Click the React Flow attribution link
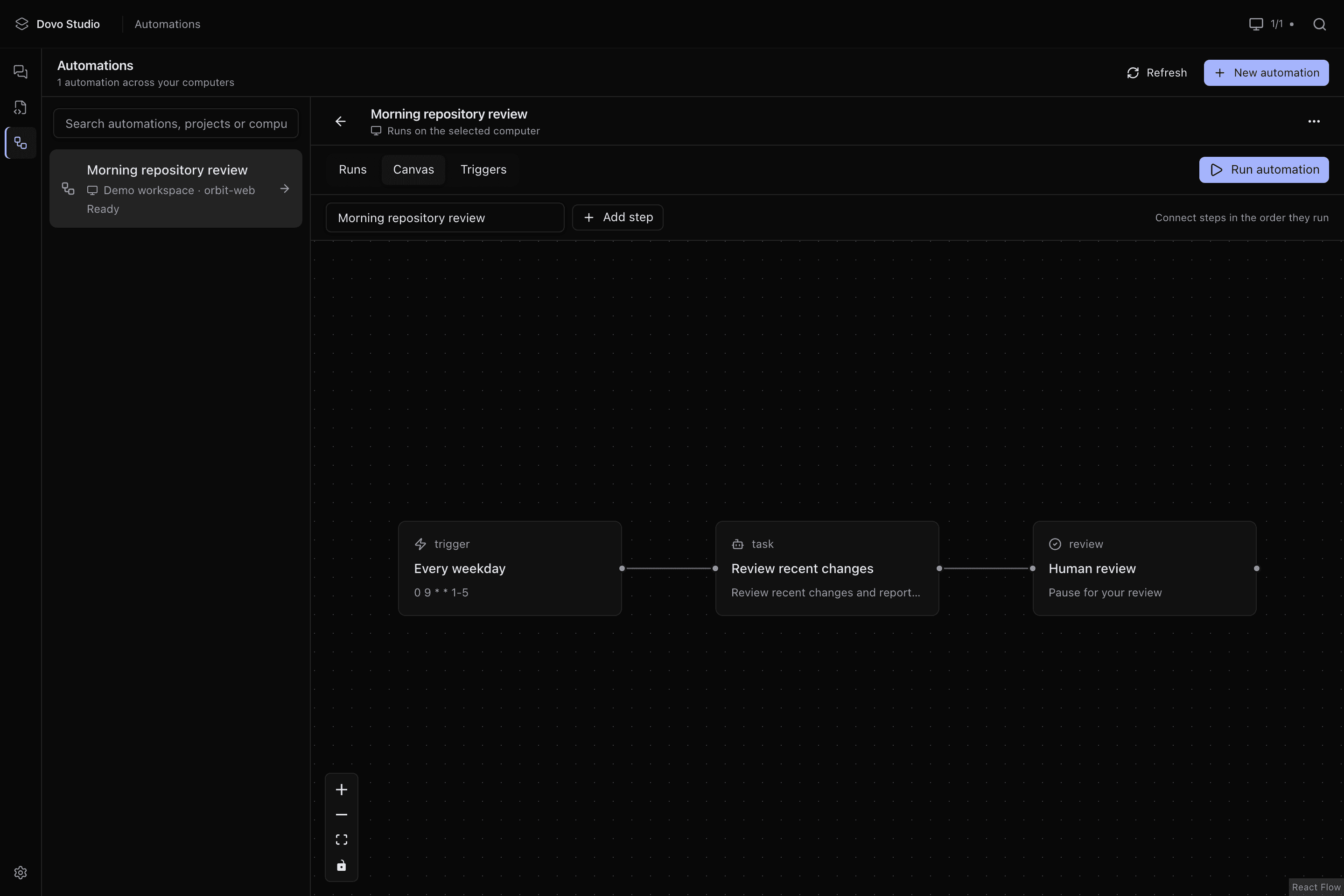Image resolution: width=1344 pixels, height=896 pixels. tap(1316, 887)
